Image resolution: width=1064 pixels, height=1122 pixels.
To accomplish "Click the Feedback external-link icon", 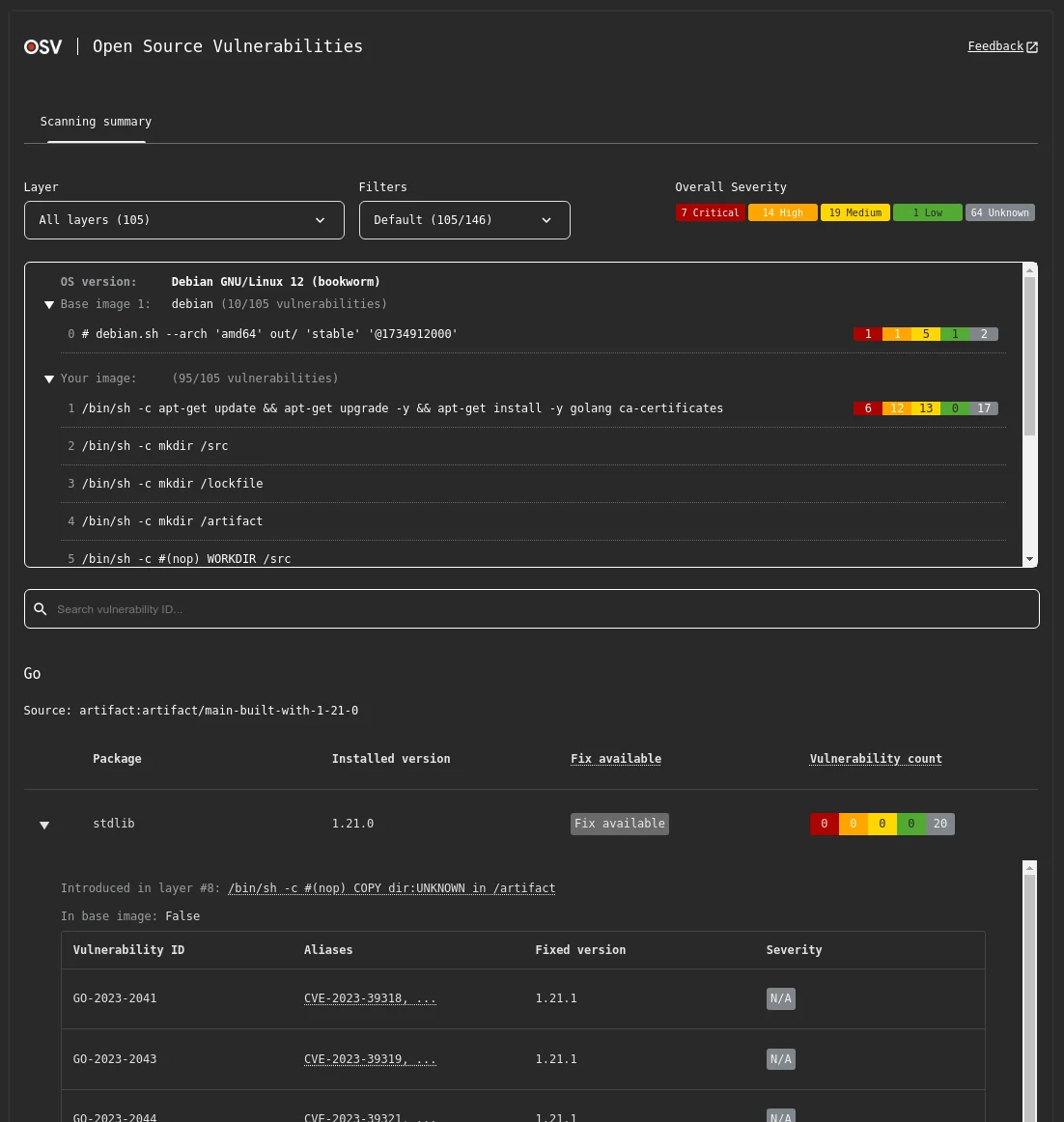I will (x=1032, y=46).
